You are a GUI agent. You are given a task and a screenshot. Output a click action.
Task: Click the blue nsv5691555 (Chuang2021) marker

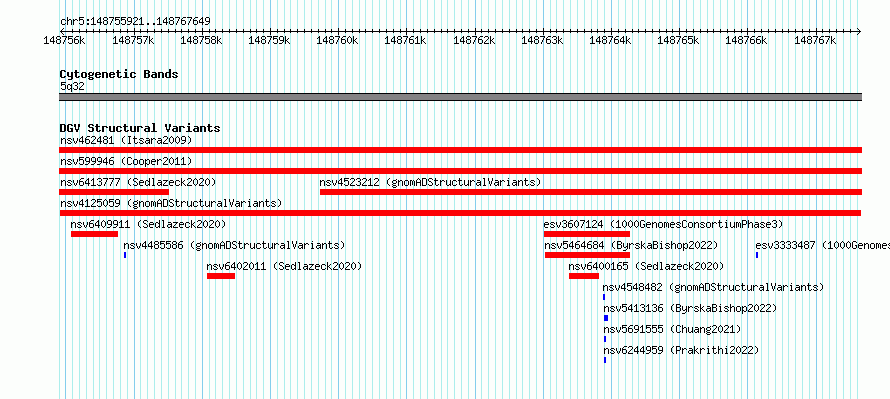(x=605, y=339)
